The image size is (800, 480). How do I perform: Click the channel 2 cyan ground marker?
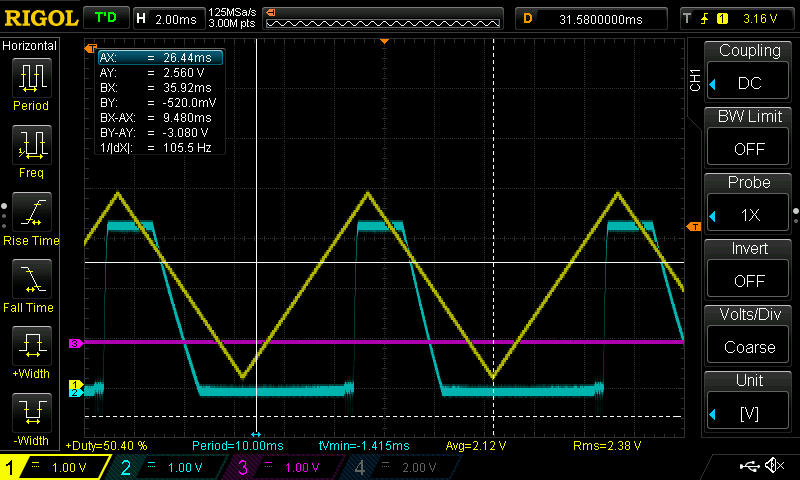click(x=75, y=393)
